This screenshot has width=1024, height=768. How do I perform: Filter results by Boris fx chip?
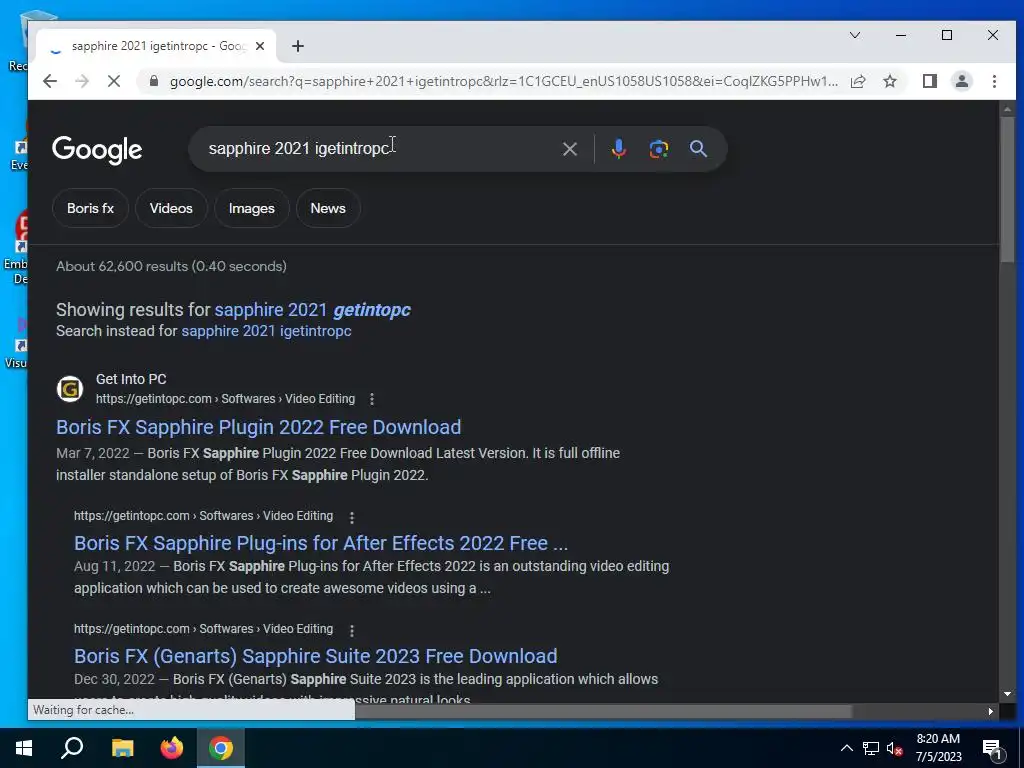coord(90,208)
